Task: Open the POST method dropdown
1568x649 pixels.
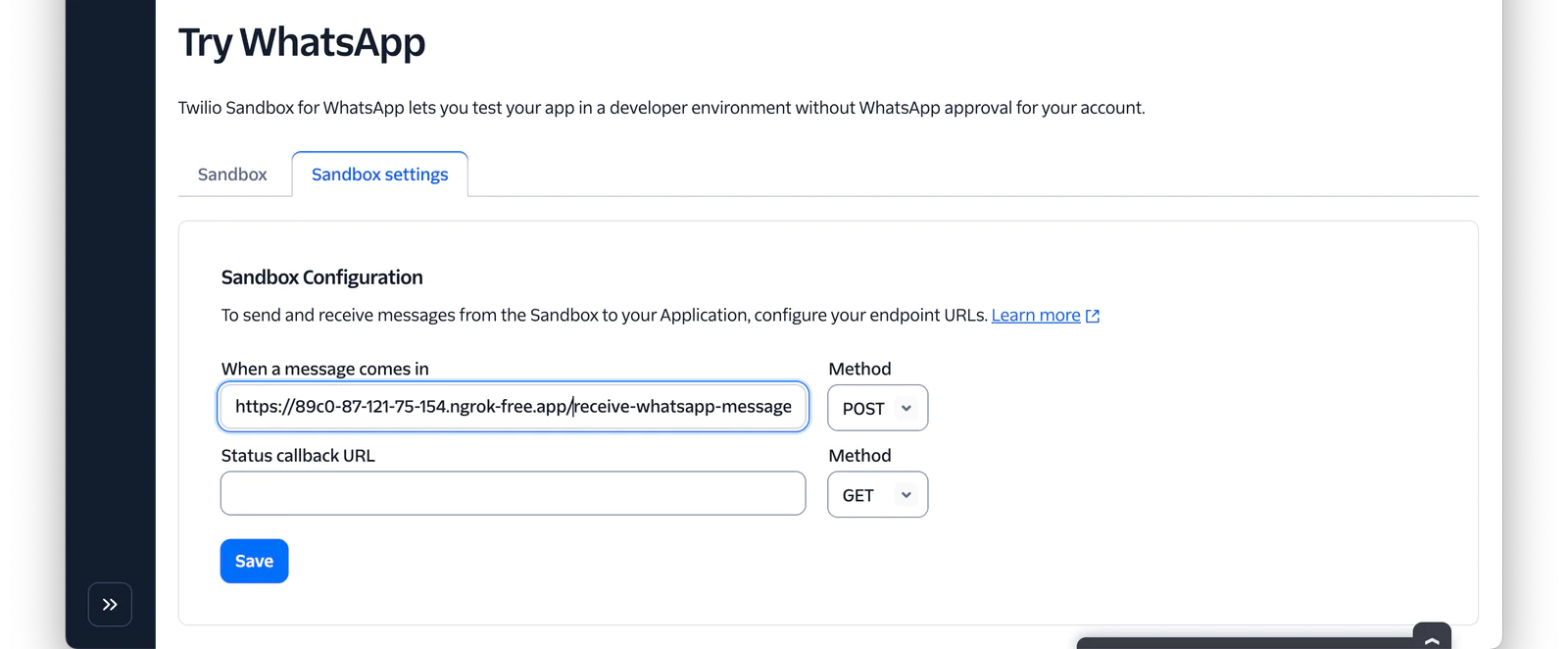Action: [x=877, y=408]
